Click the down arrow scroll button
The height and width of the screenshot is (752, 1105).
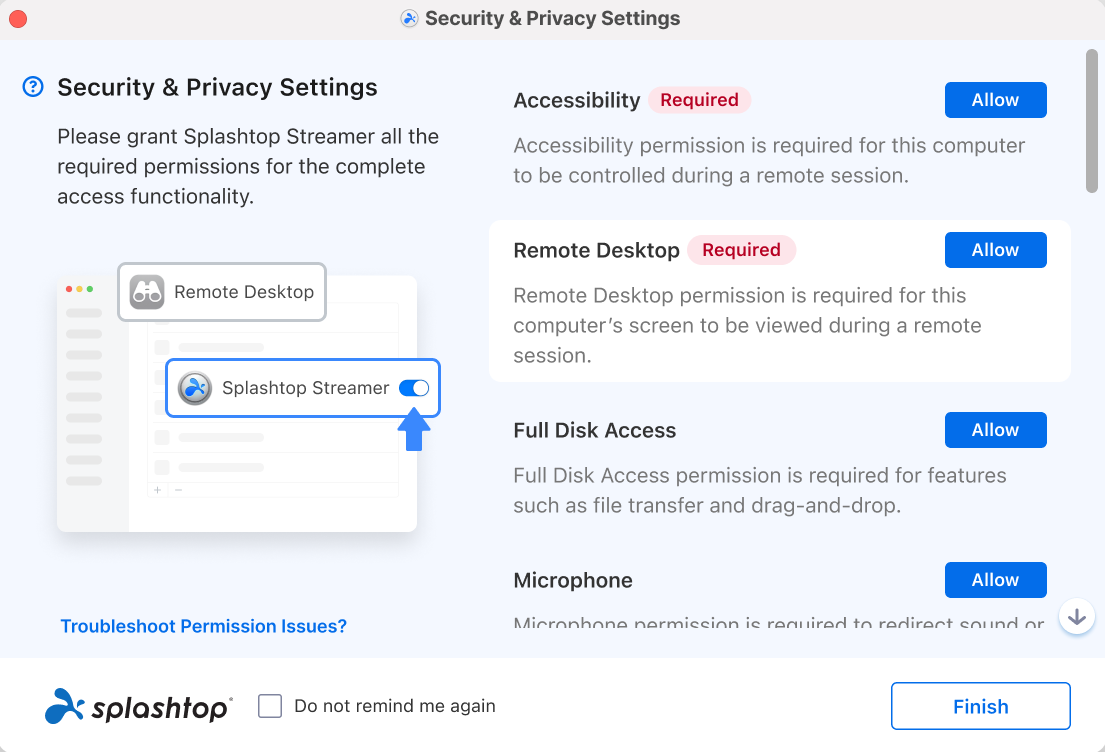click(x=1077, y=617)
